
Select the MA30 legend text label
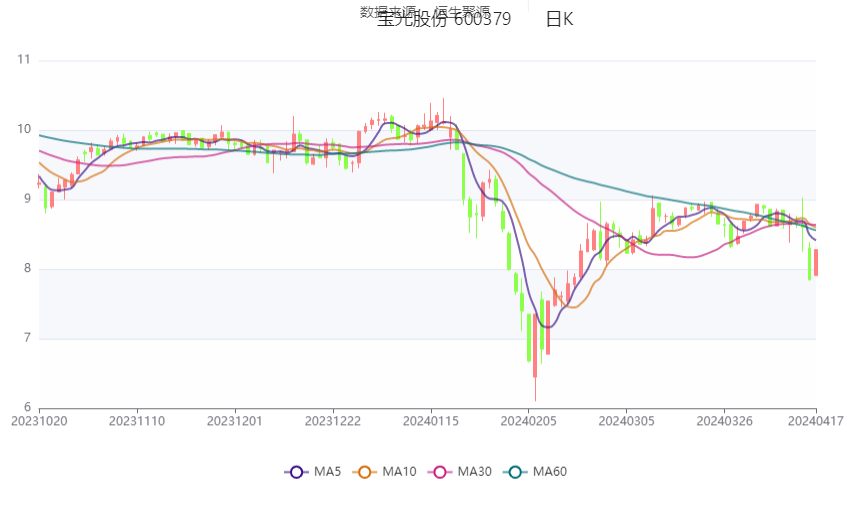pyautogui.click(x=474, y=472)
